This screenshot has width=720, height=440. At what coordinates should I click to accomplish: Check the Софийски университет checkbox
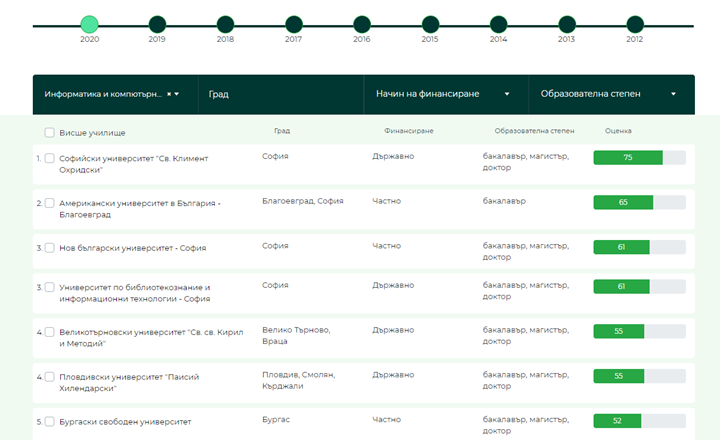pyautogui.click(x=50, y=158)
